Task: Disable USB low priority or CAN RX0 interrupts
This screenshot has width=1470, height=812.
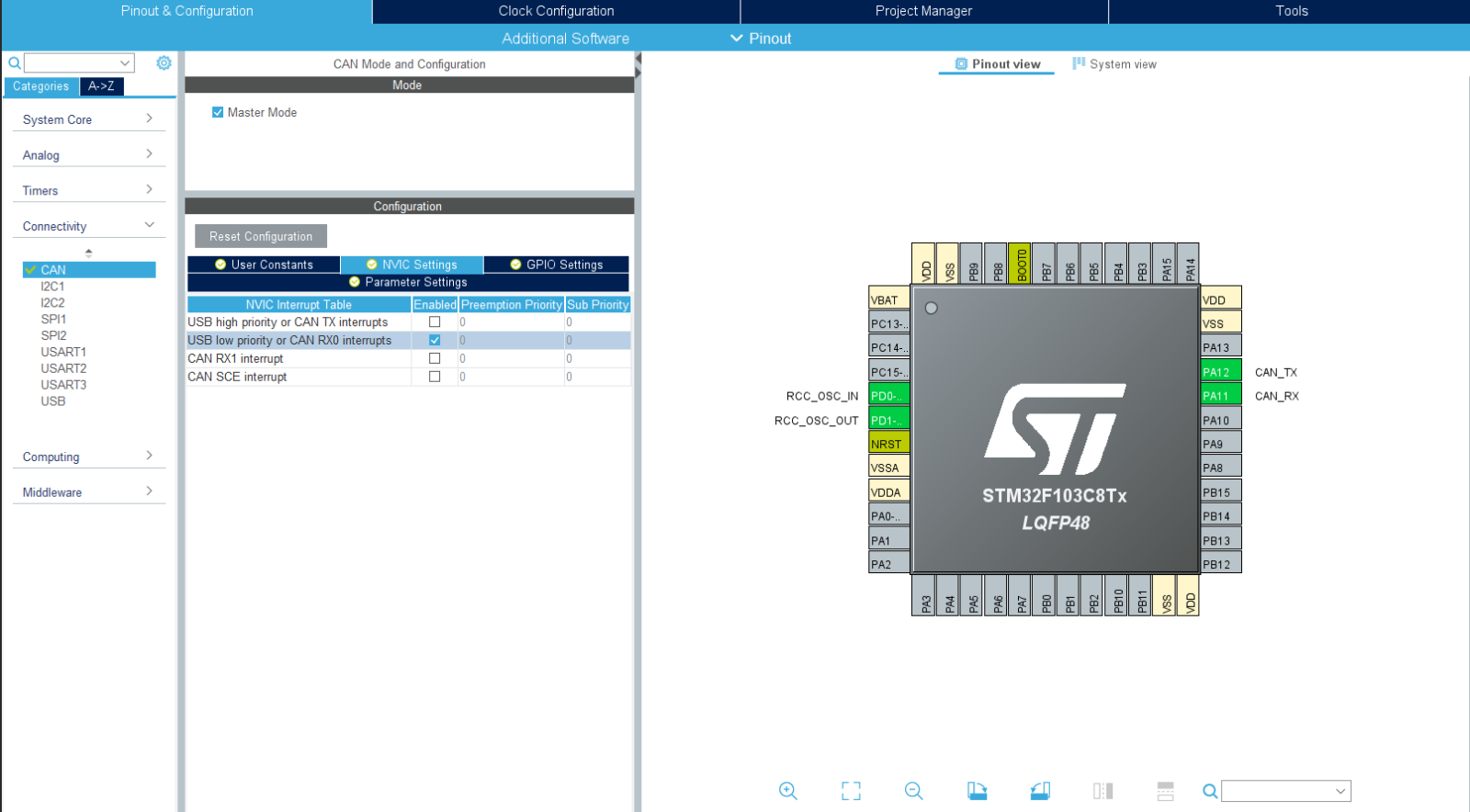Action: 435,340
